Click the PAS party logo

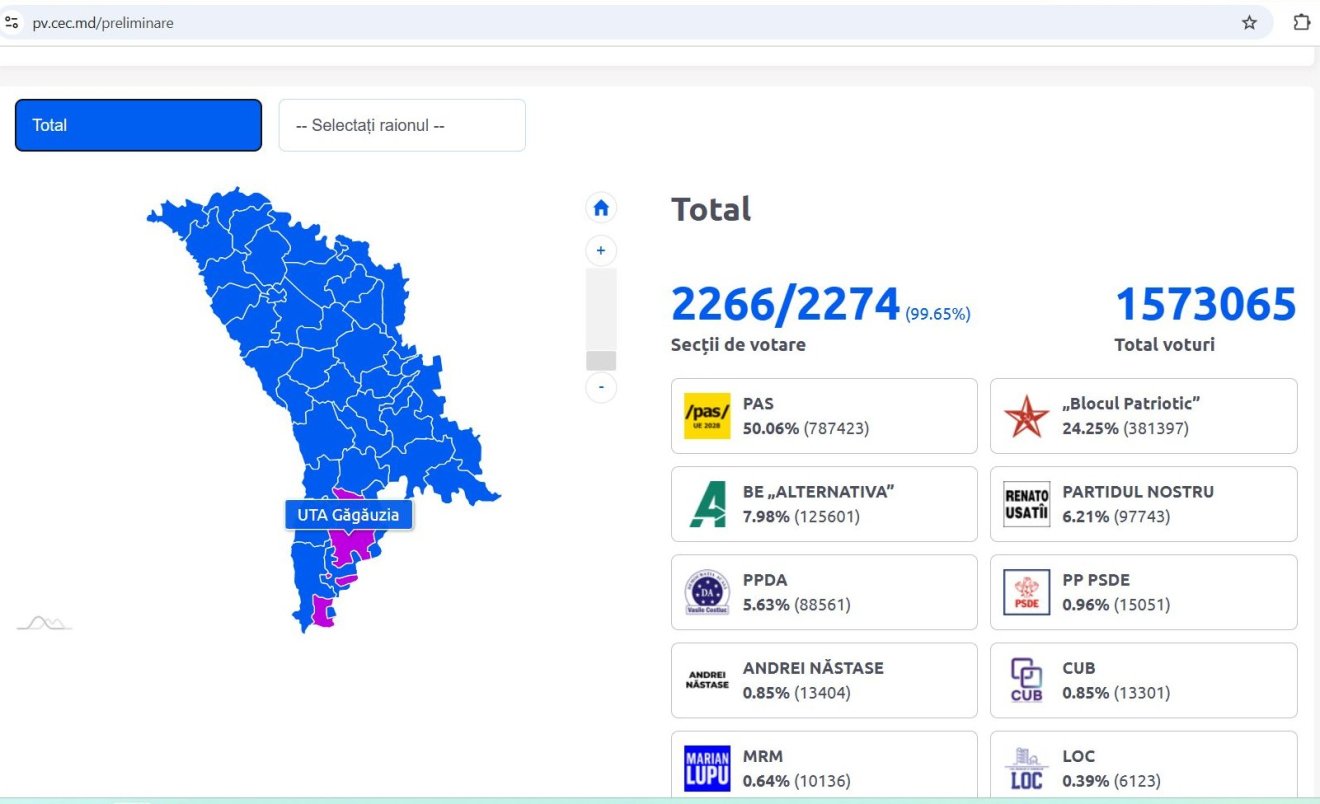[707, 416]
